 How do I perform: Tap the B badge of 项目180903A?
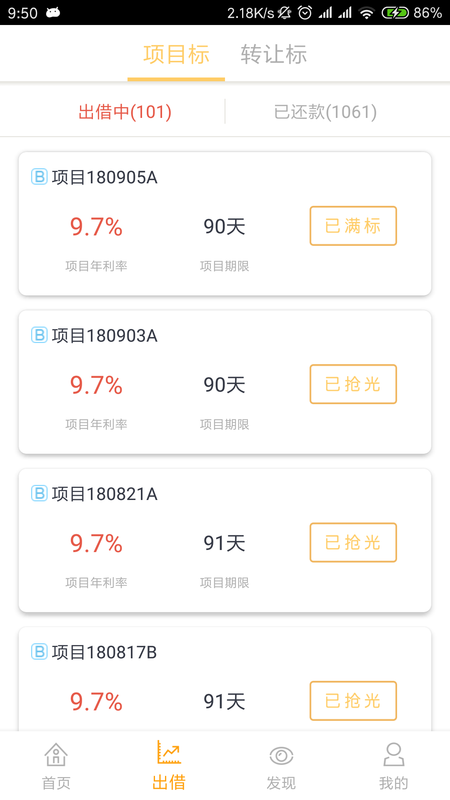[39, 335]
